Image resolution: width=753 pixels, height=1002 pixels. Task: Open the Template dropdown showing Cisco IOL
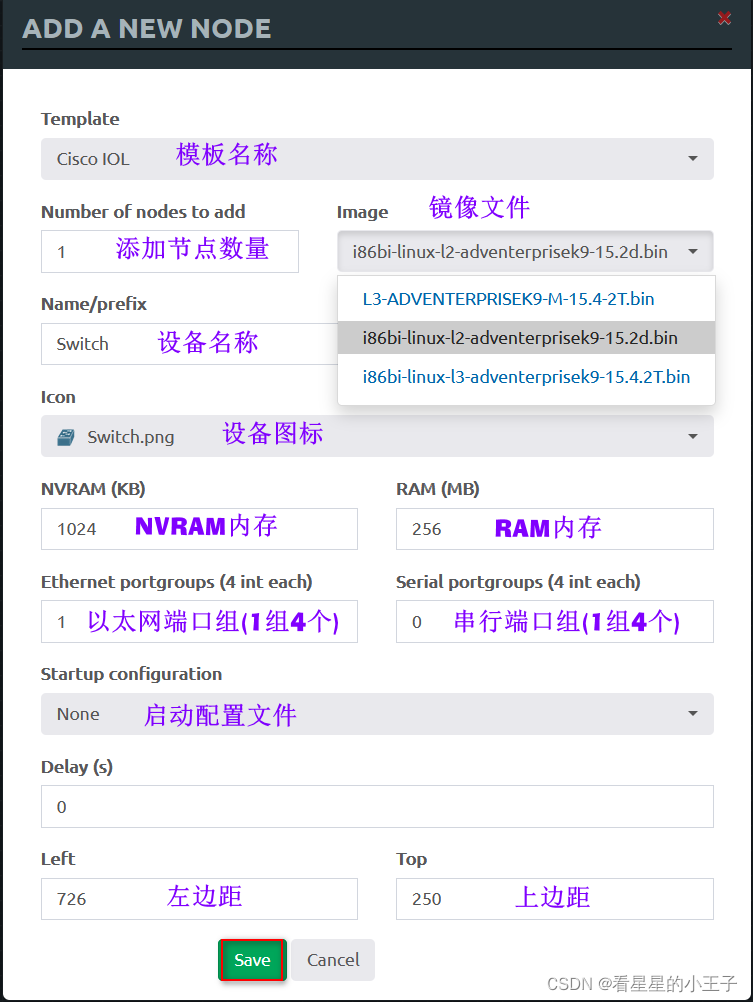(x=377, y=158)
